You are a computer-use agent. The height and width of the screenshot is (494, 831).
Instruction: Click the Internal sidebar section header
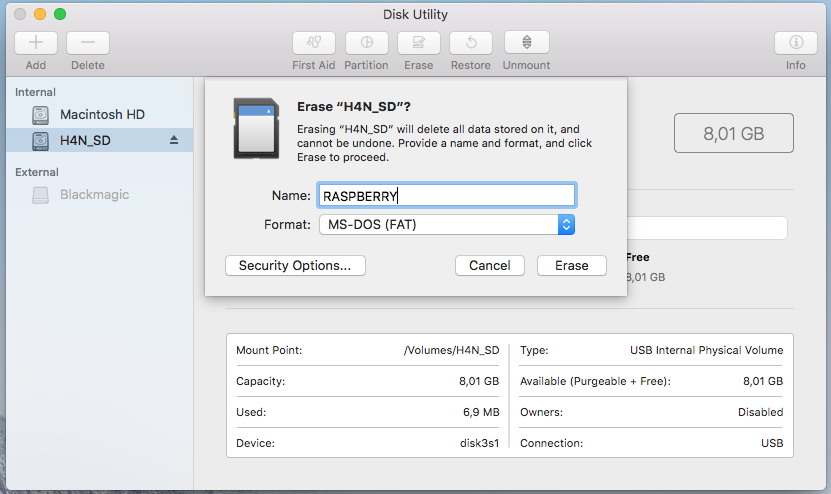[35, 92]
